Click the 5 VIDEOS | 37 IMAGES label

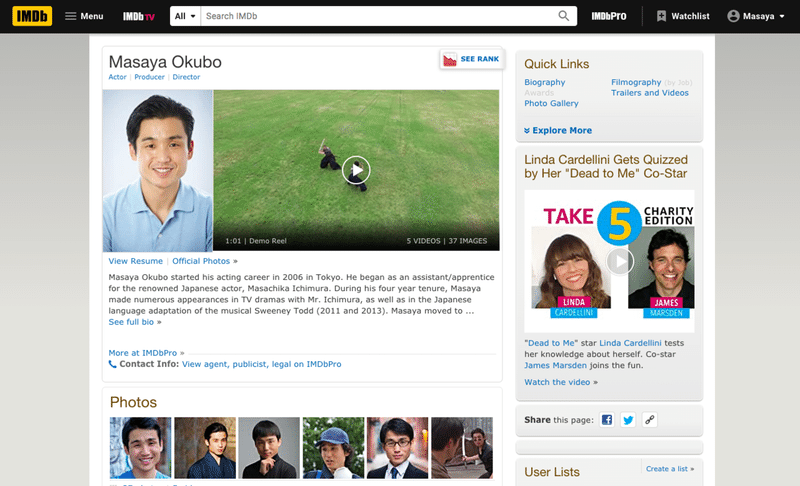(446, 241)
